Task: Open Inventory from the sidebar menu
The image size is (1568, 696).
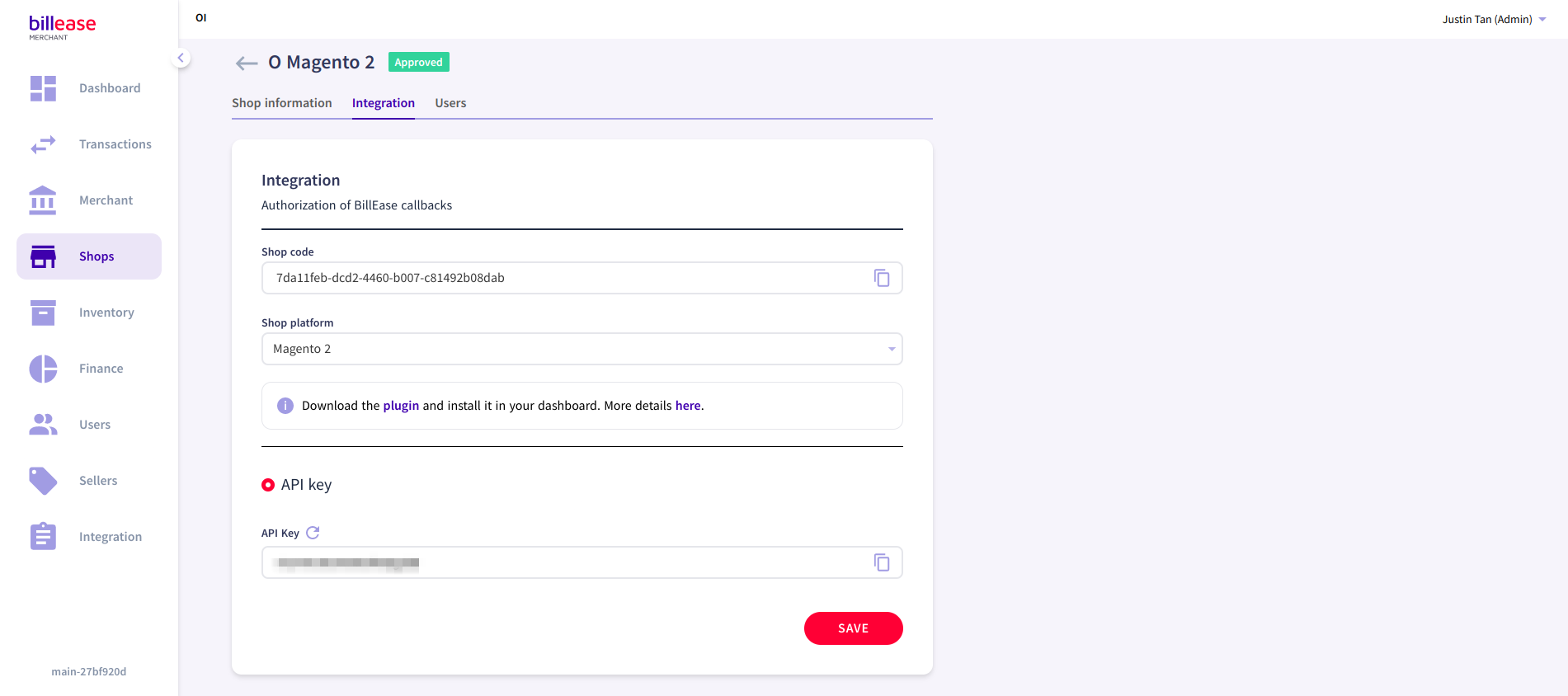Action: tap(89, 313)
